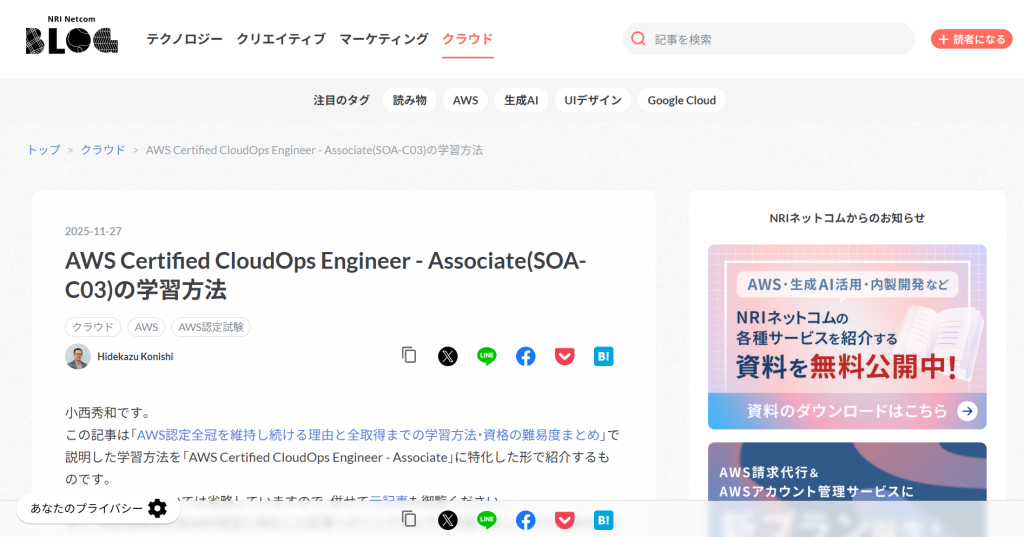Save to Pocket icon beside author row
This screenshot has height=537, width=1024.
pos(565,356)
